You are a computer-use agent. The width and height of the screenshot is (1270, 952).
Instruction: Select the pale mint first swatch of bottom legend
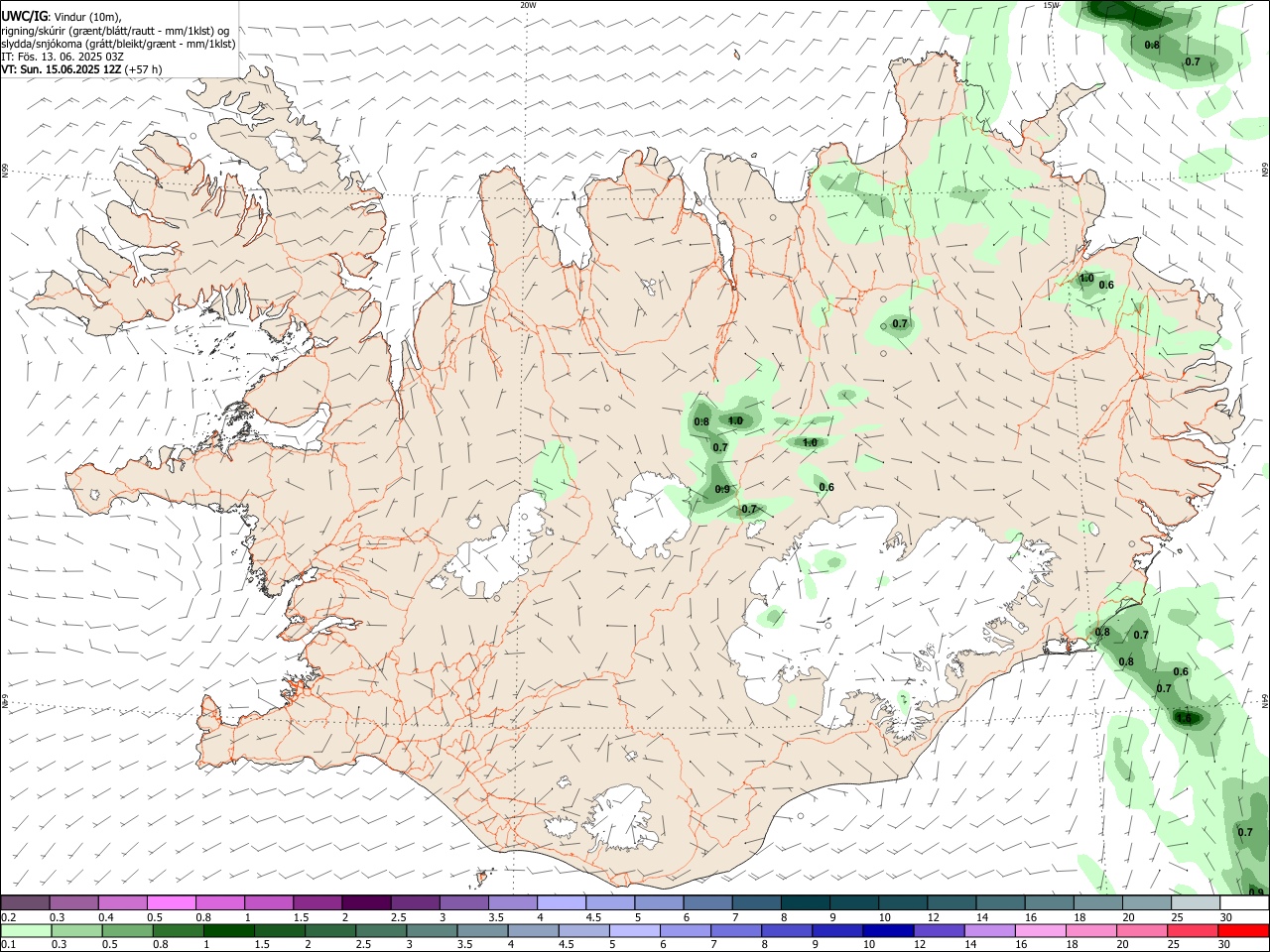pos(27,930)
